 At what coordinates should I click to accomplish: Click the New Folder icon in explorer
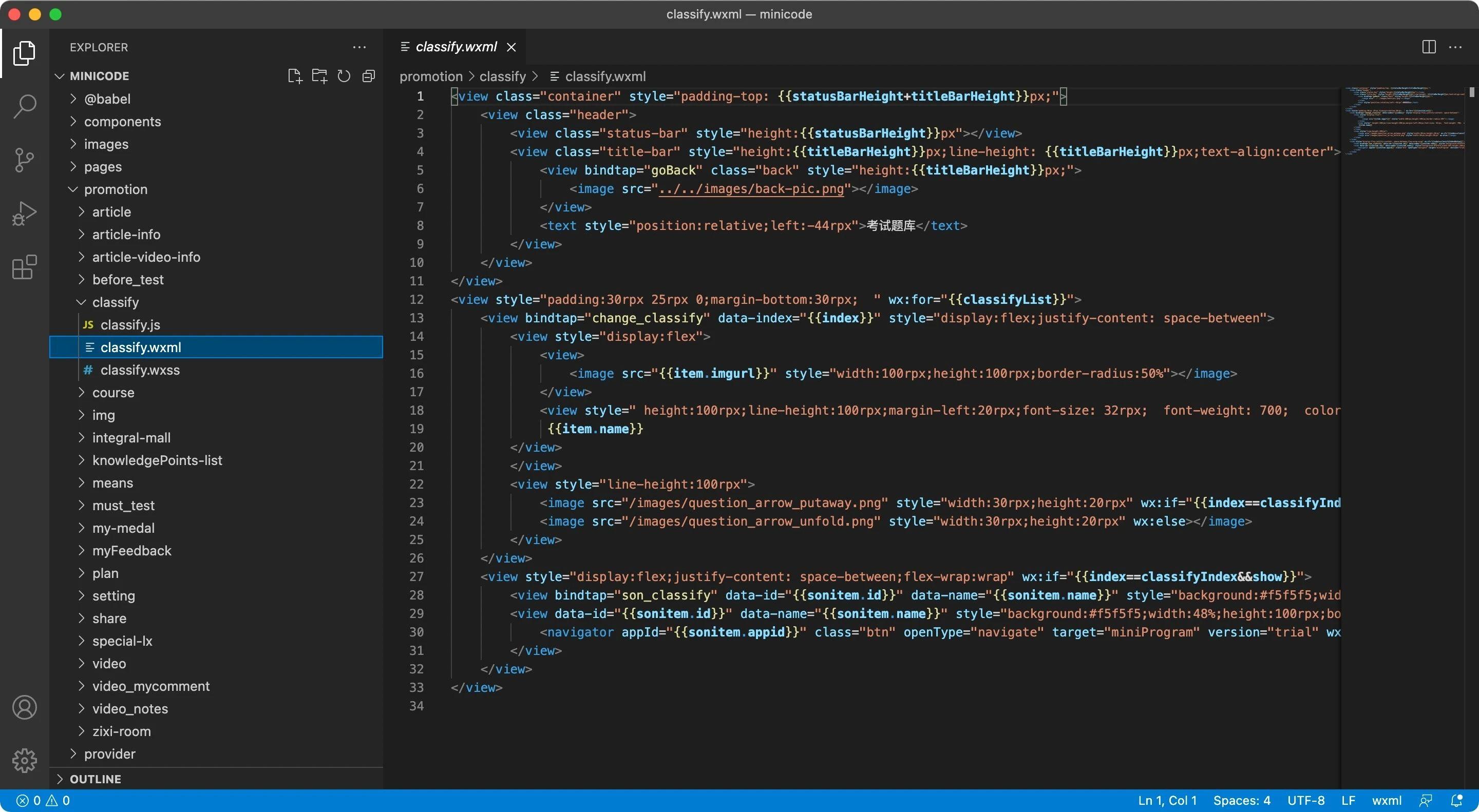[319, 76]
